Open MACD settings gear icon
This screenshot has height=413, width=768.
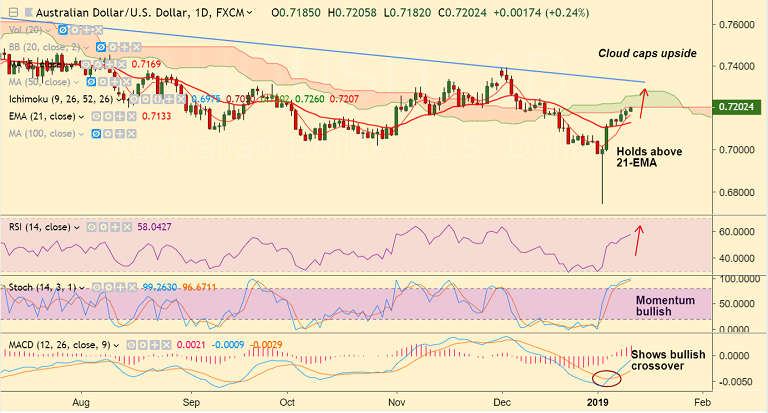tap(143, 345)
